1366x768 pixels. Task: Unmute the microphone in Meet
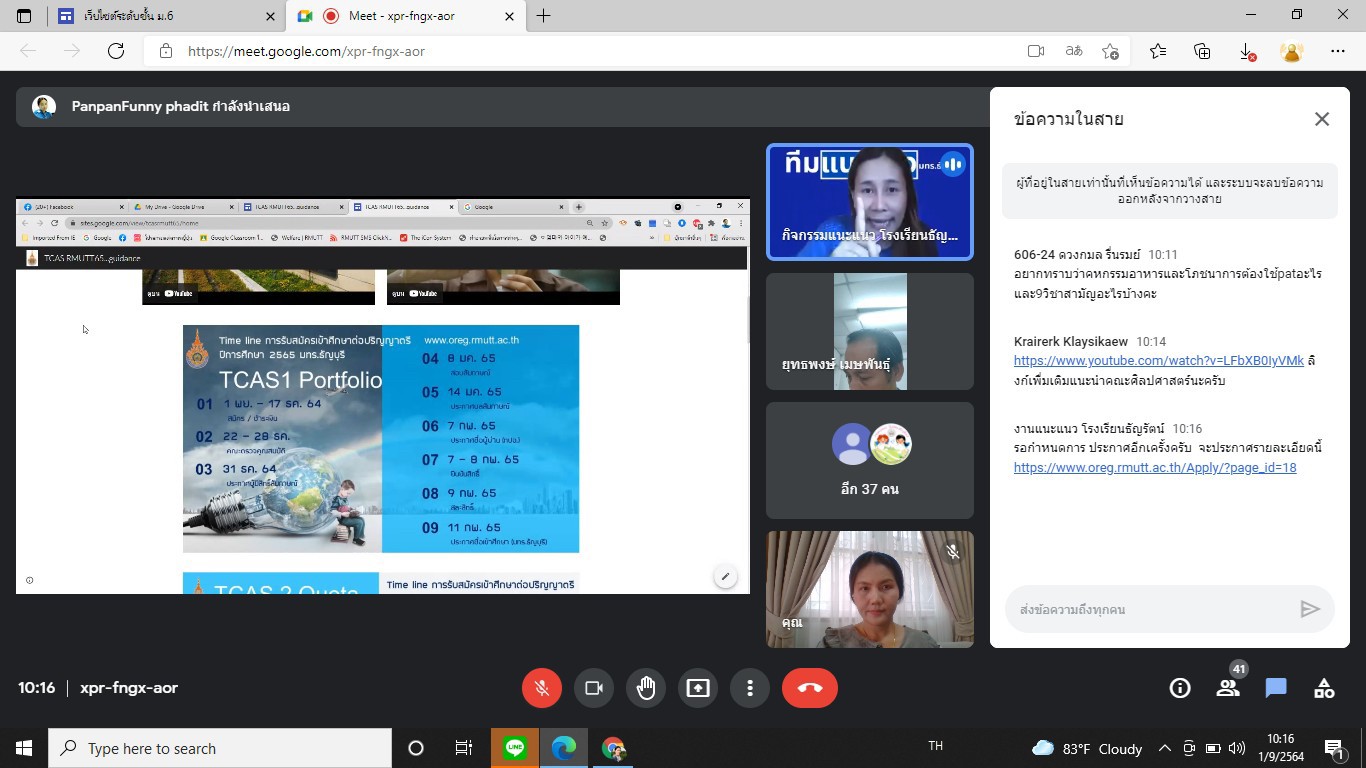(542, 688)
